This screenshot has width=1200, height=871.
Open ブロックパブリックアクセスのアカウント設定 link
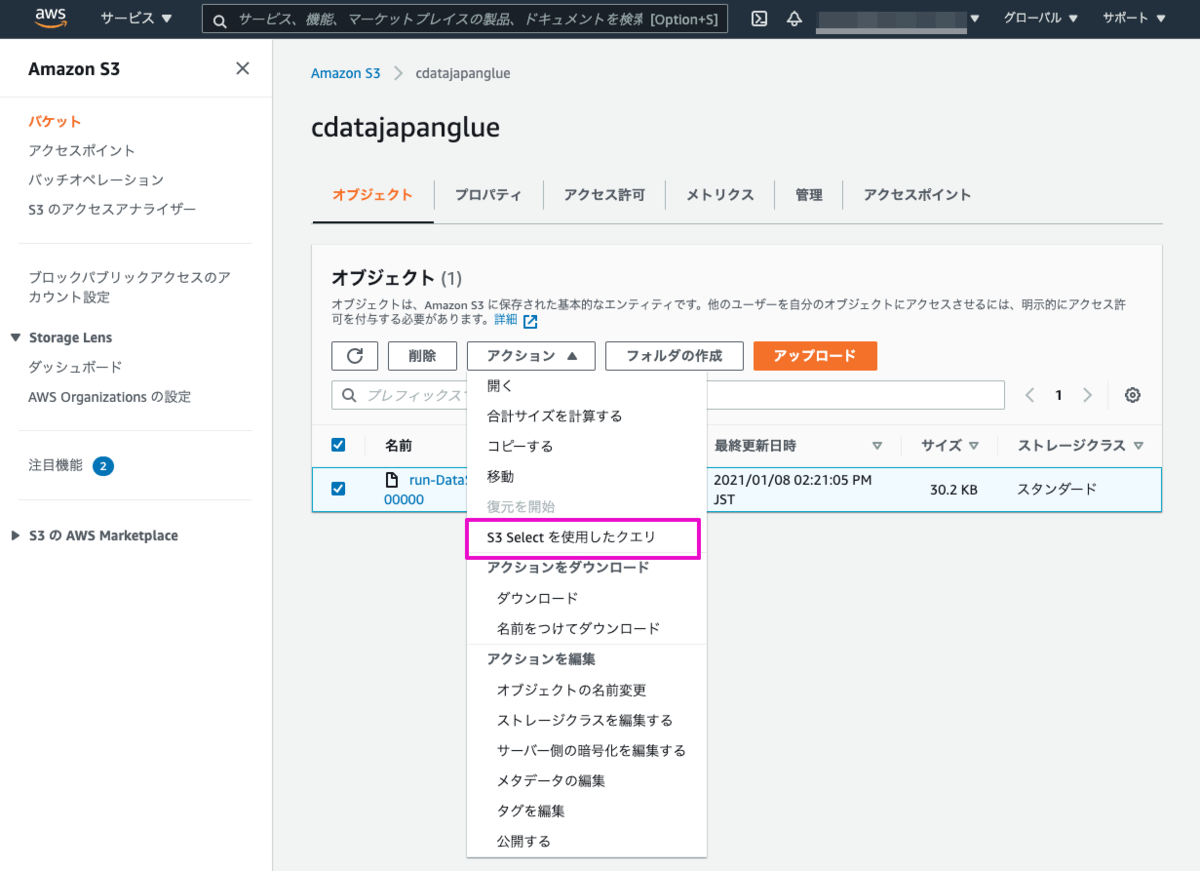tap(129, 287)
